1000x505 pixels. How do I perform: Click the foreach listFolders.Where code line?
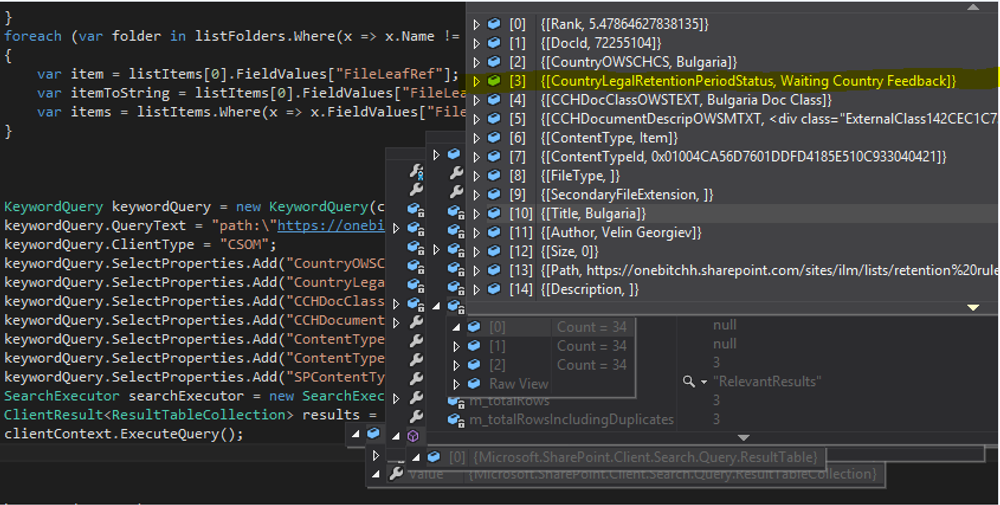click(x=232, y=36)
